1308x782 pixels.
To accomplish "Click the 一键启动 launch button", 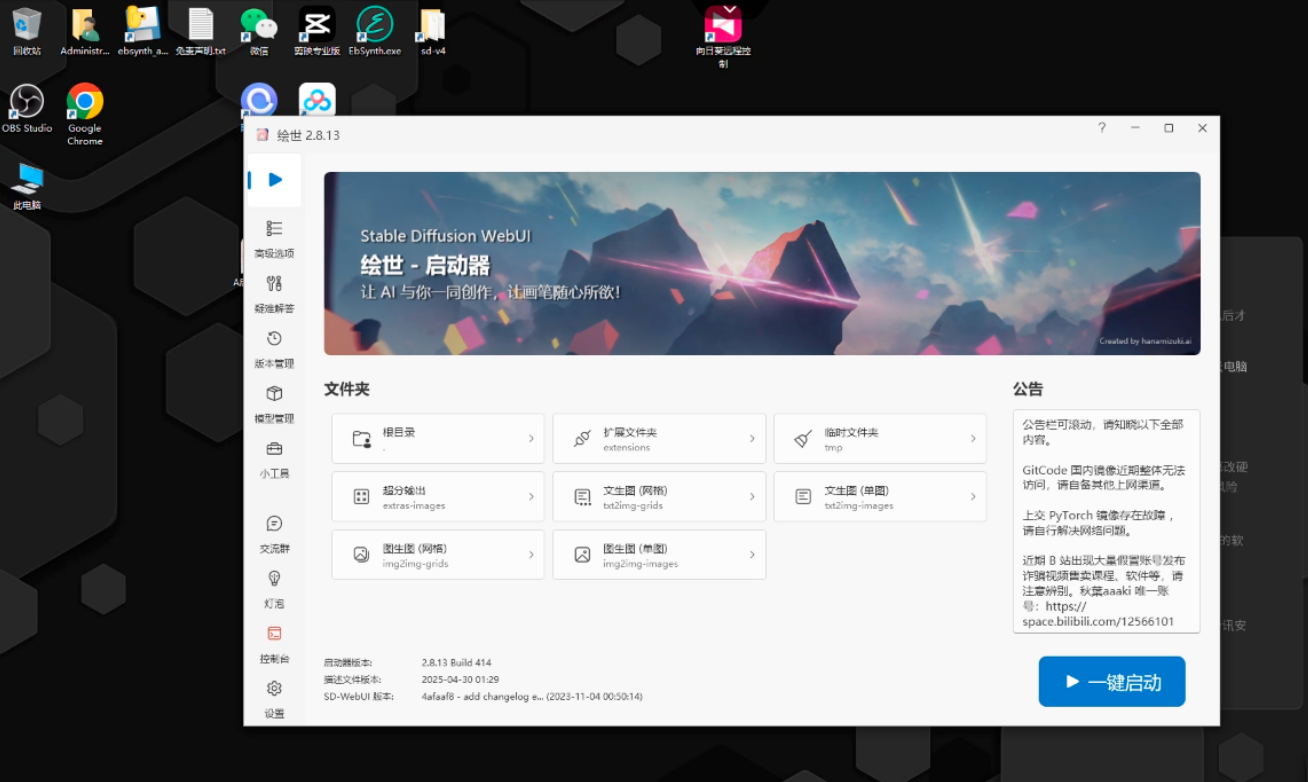I will [1112, 682].
